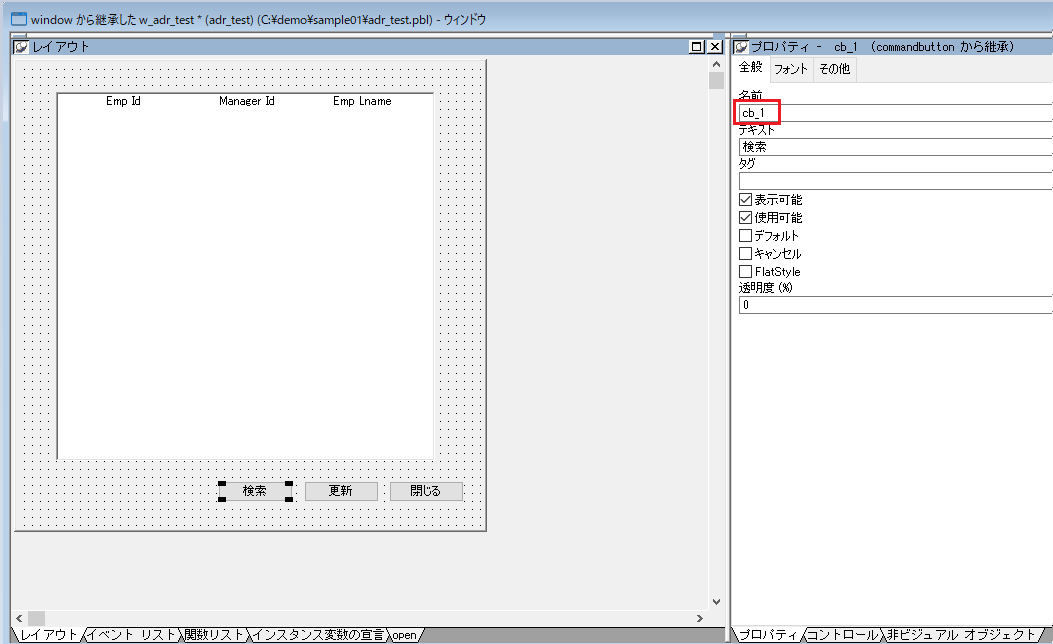Screen dimensions: 1053x644
Task: Select the 閉じる button in the layout
Action: (426, 491)
